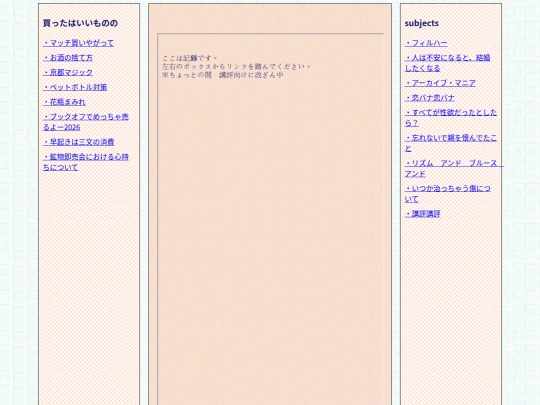Open the お酒の捨て方 link

coord(68,58)
